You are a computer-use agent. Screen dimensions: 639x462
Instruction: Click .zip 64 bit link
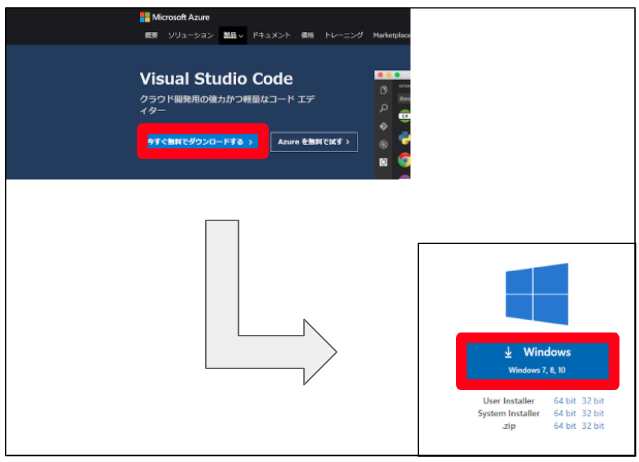pos(564,426)
